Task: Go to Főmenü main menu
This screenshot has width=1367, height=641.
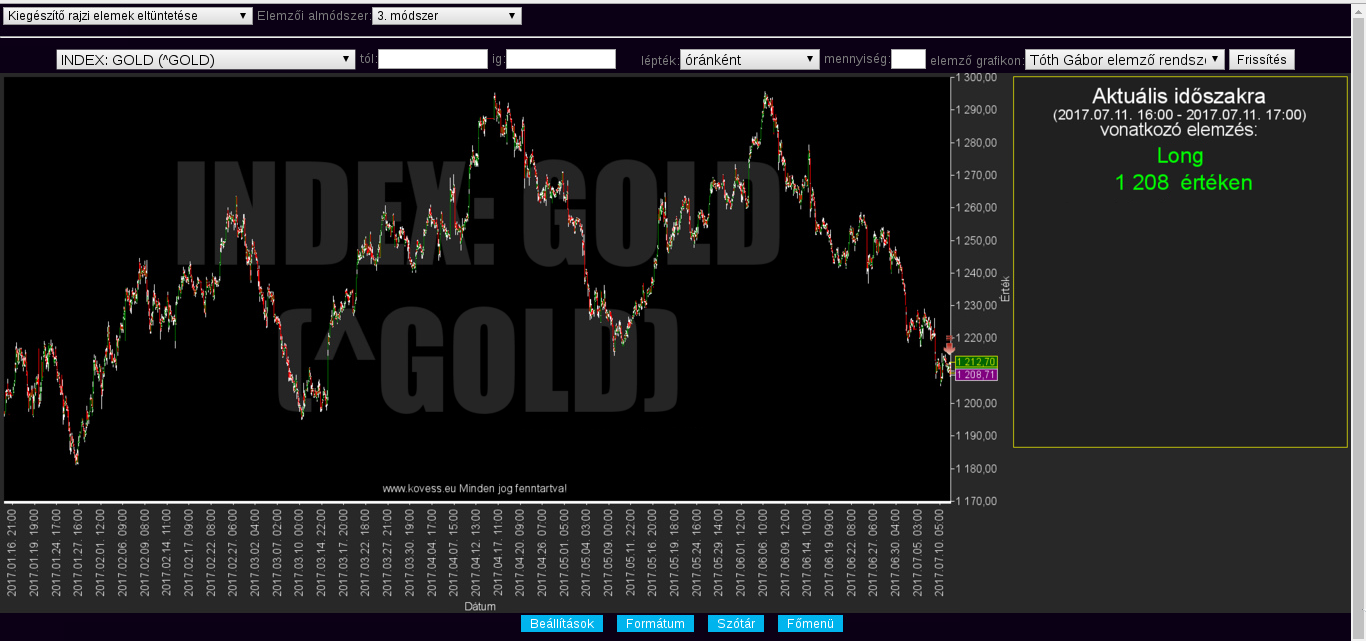Action: coord(810,624)
